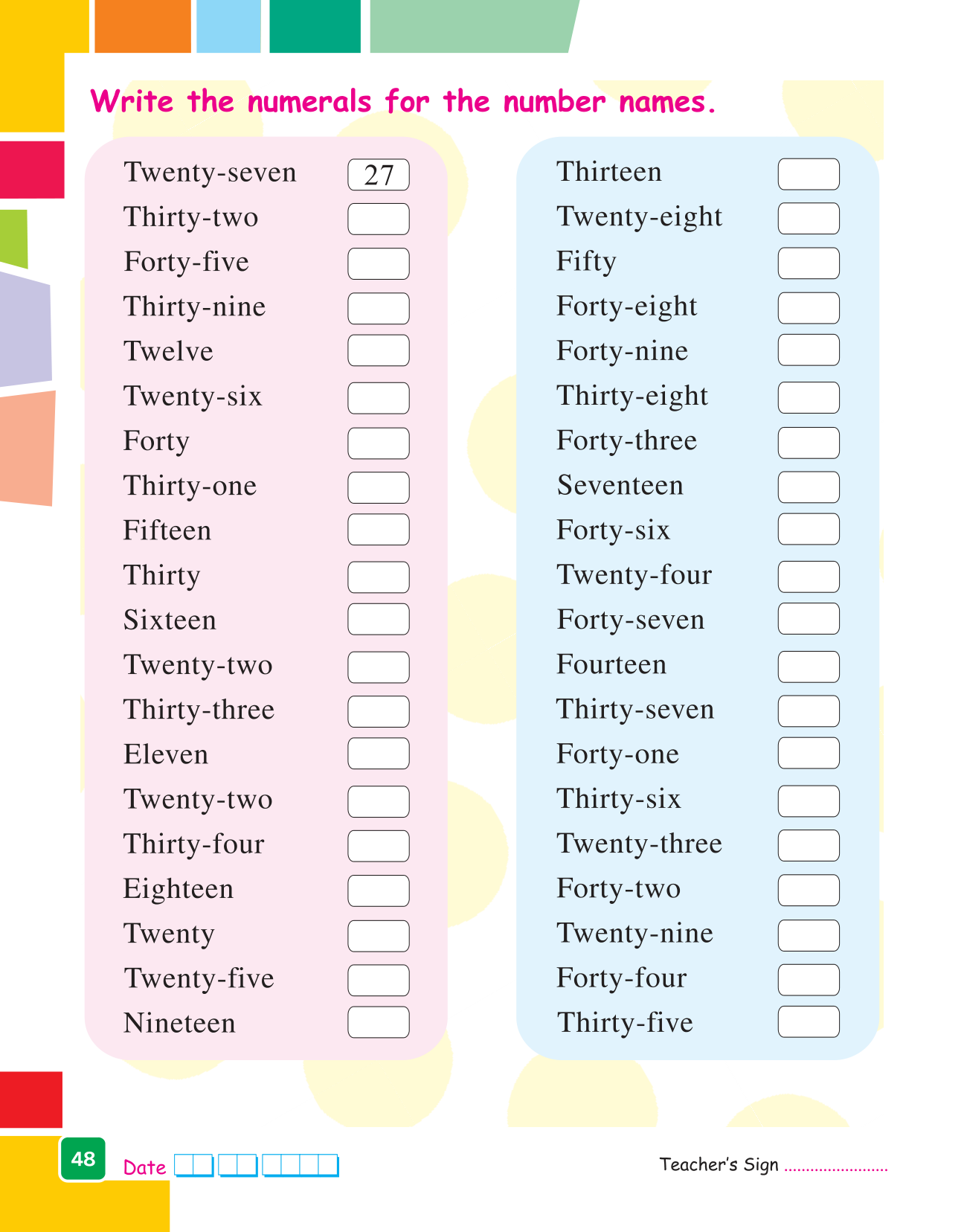Click the filled box showing 27
964x1232 pixels.
coord(378,175)
